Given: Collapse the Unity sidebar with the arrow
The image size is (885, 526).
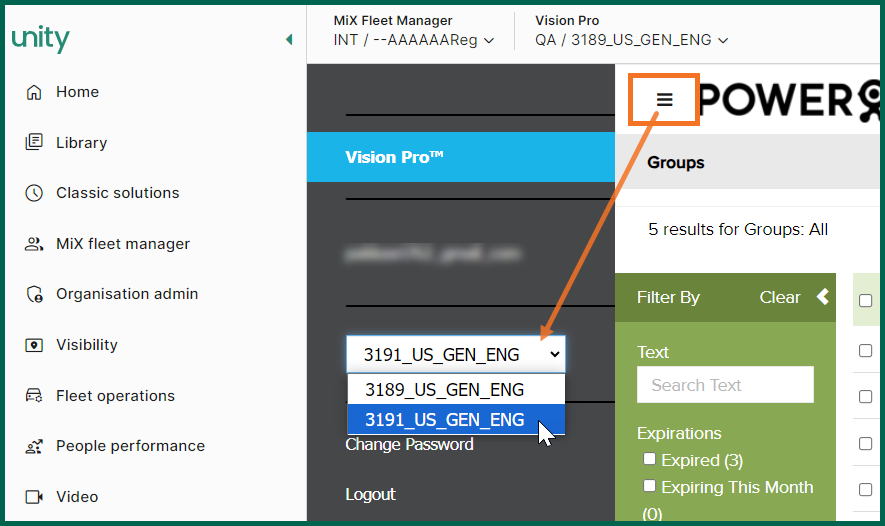Looking at the screenshot, I should (289, 40).
